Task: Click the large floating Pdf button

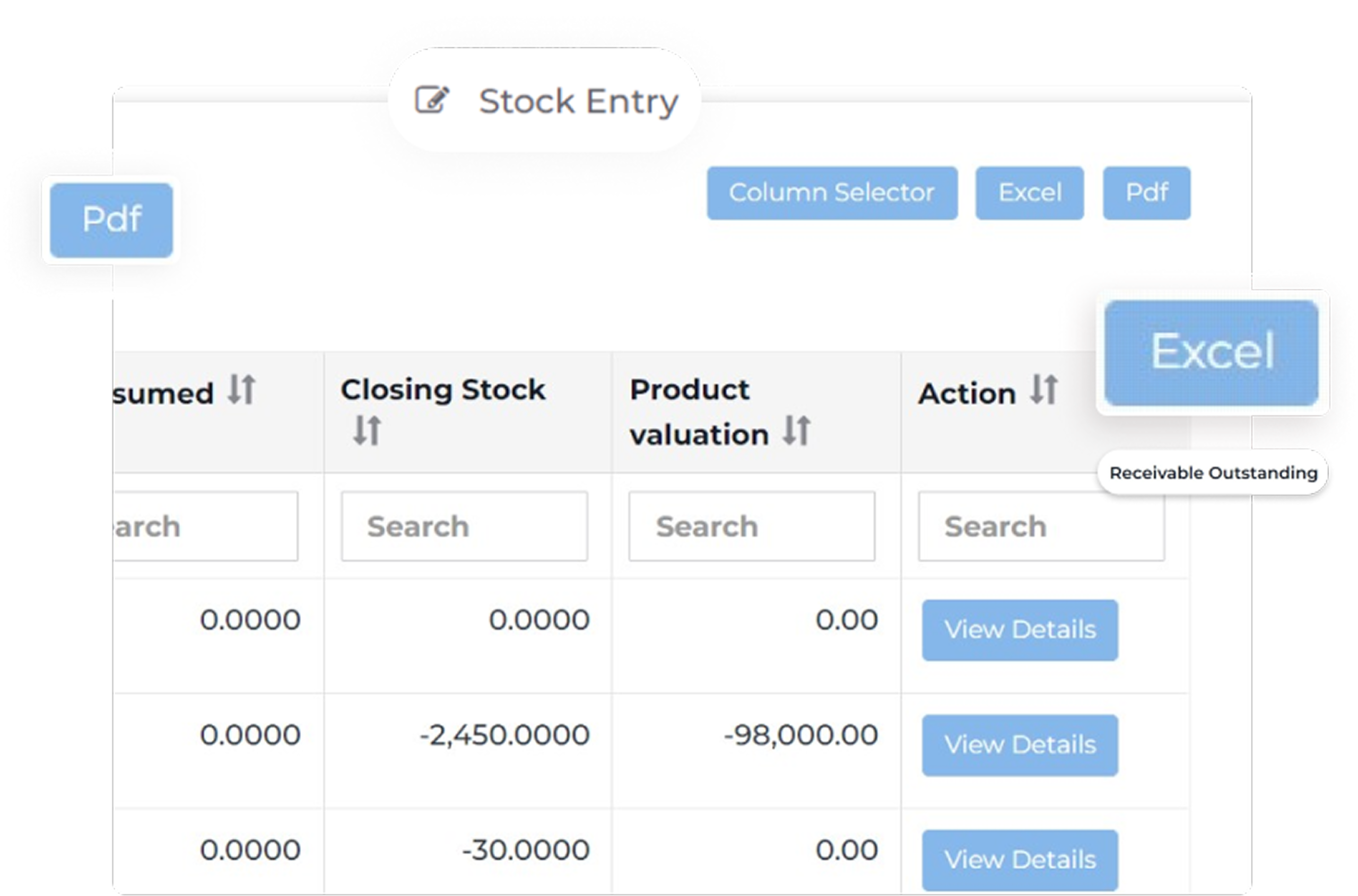Action: (111, 220)
